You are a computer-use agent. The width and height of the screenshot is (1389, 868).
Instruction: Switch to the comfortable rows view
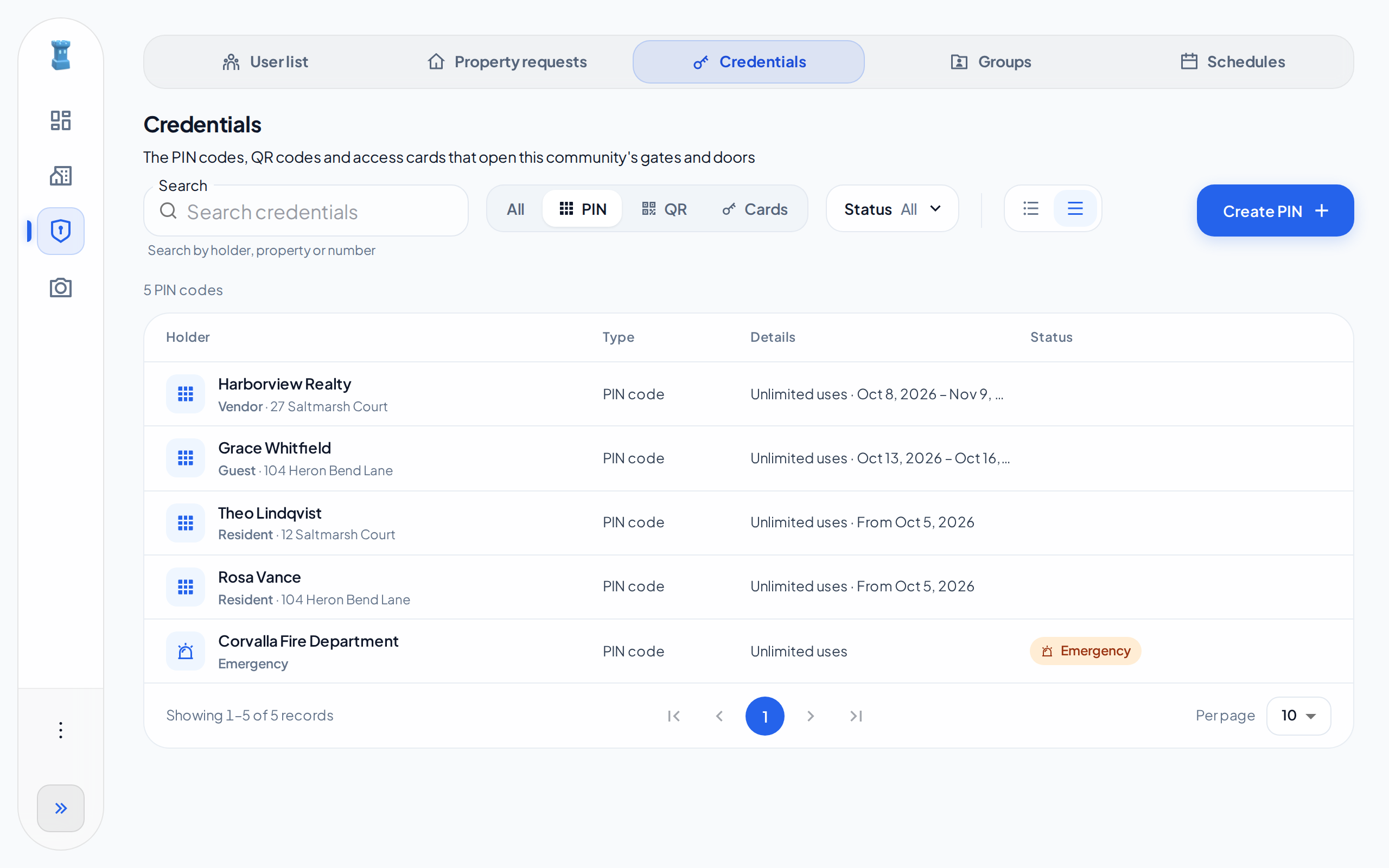coord(1075,208)
